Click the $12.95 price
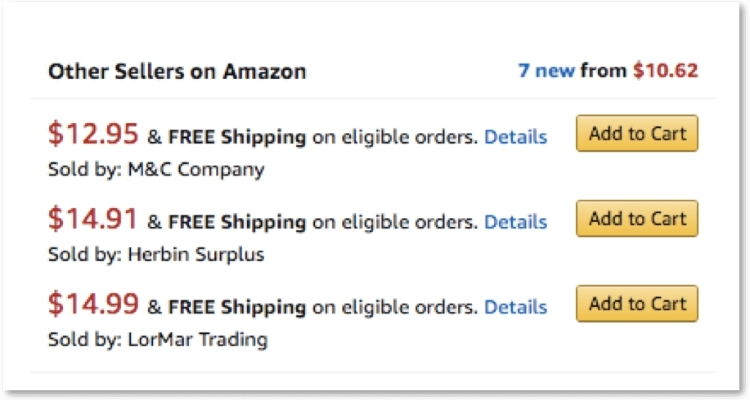Screen dimensions: 750x400 pyautogui.click(x=94, y=135)
